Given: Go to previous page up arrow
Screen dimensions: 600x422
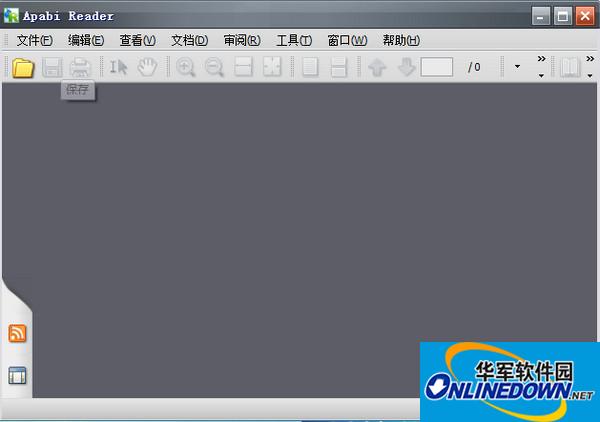Looking at the screenshot, I should pos(377,67).
